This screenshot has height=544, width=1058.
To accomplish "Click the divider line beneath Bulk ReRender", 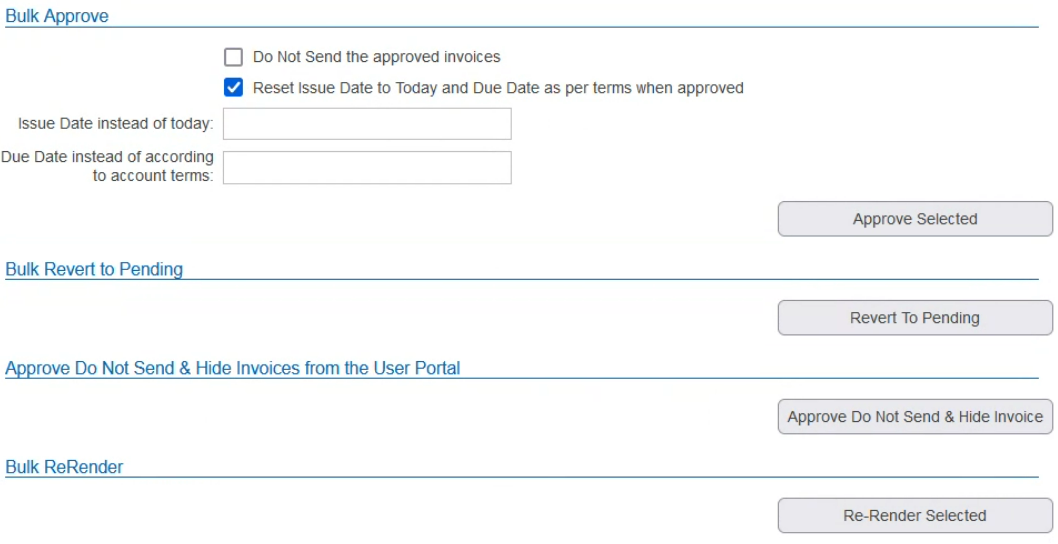I will point(600,477).
